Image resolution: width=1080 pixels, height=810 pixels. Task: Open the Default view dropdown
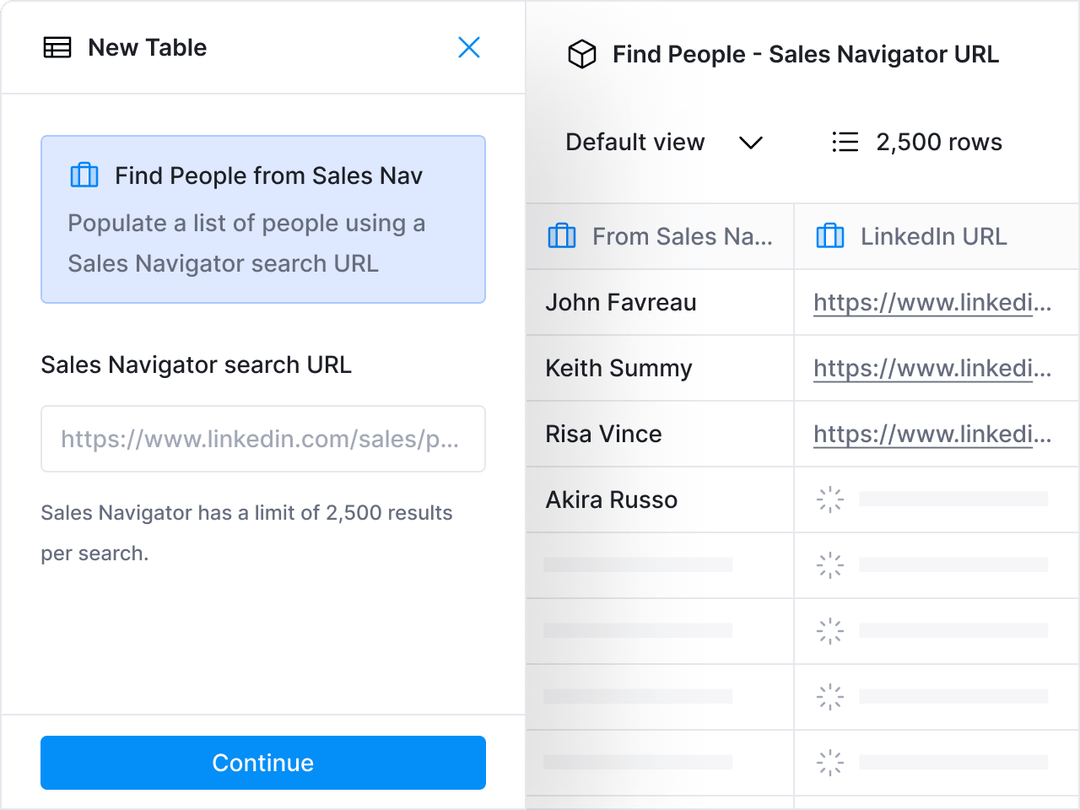664,142
